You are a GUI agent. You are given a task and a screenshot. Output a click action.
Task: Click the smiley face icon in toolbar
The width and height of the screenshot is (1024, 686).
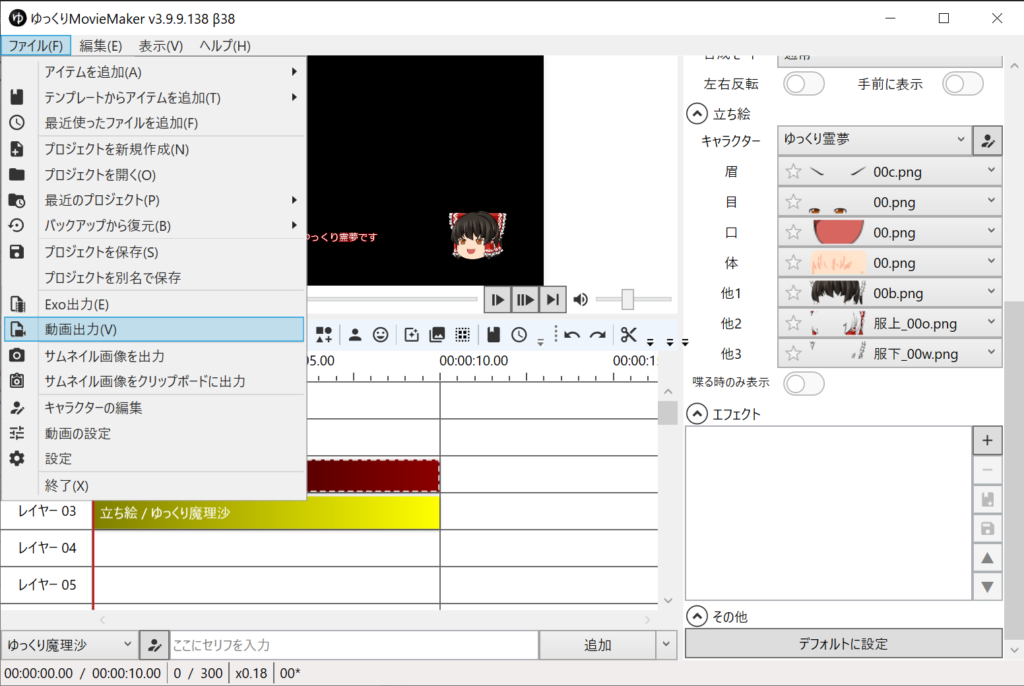[x=380, y=335]
